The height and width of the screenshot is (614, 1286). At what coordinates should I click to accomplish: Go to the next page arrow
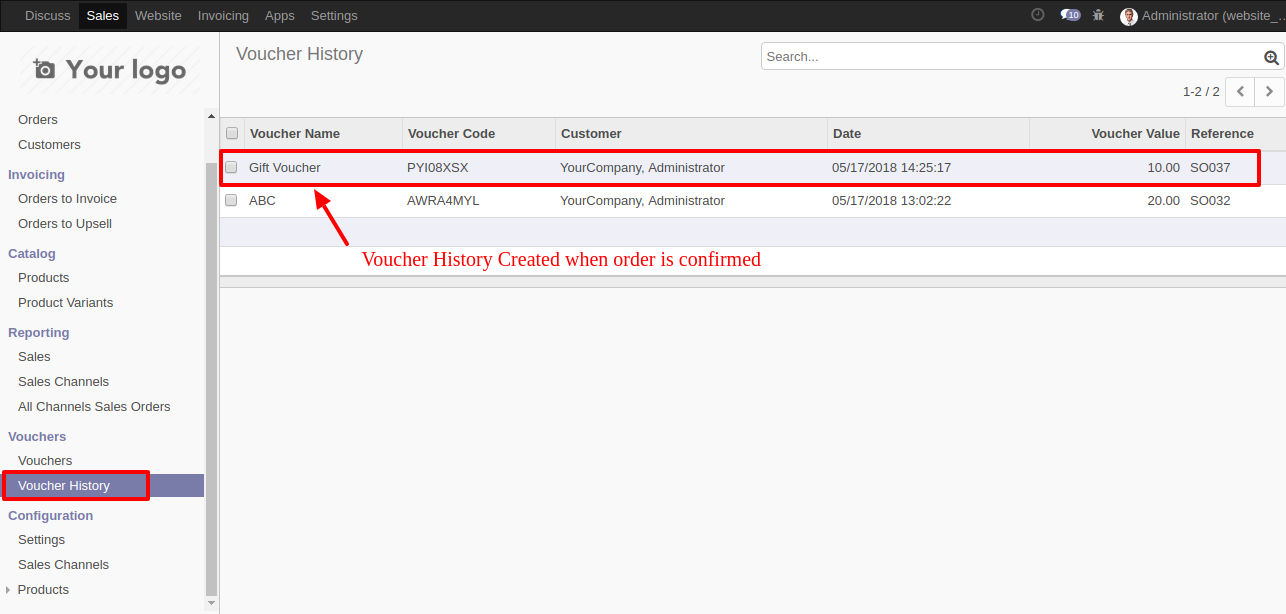pyautogui.click(x=1270, y=91)
